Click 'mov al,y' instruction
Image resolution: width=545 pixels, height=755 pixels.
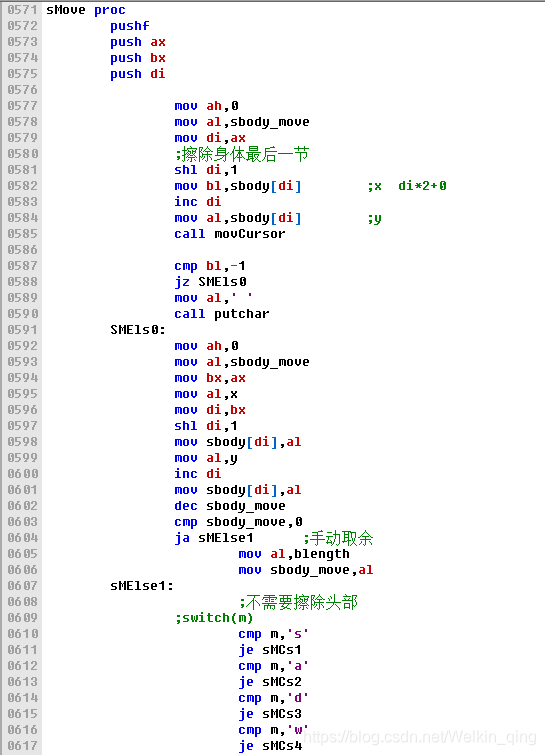click(206, 458)
